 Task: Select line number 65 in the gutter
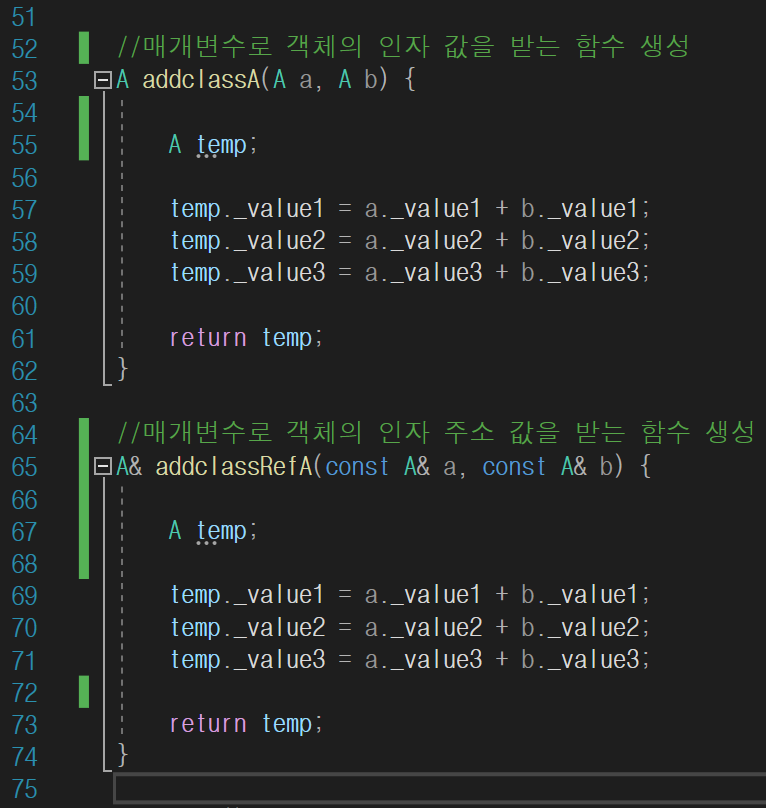24,467
